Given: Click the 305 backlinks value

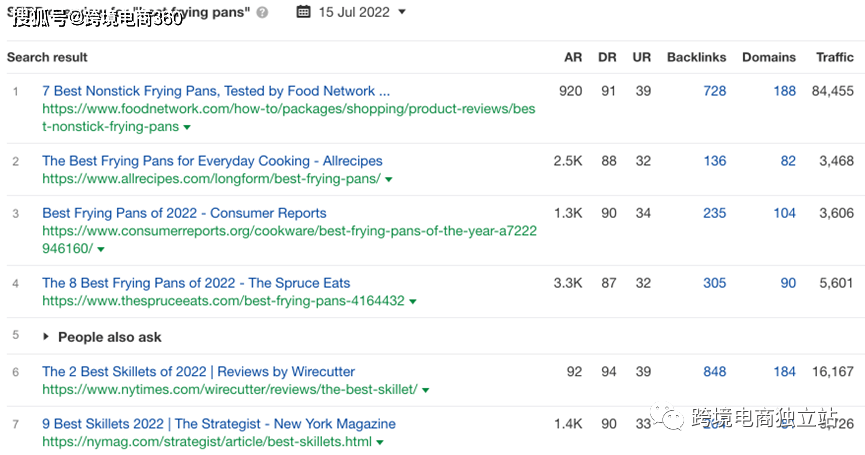Looking at the screenshot, I should pos(714,283).
